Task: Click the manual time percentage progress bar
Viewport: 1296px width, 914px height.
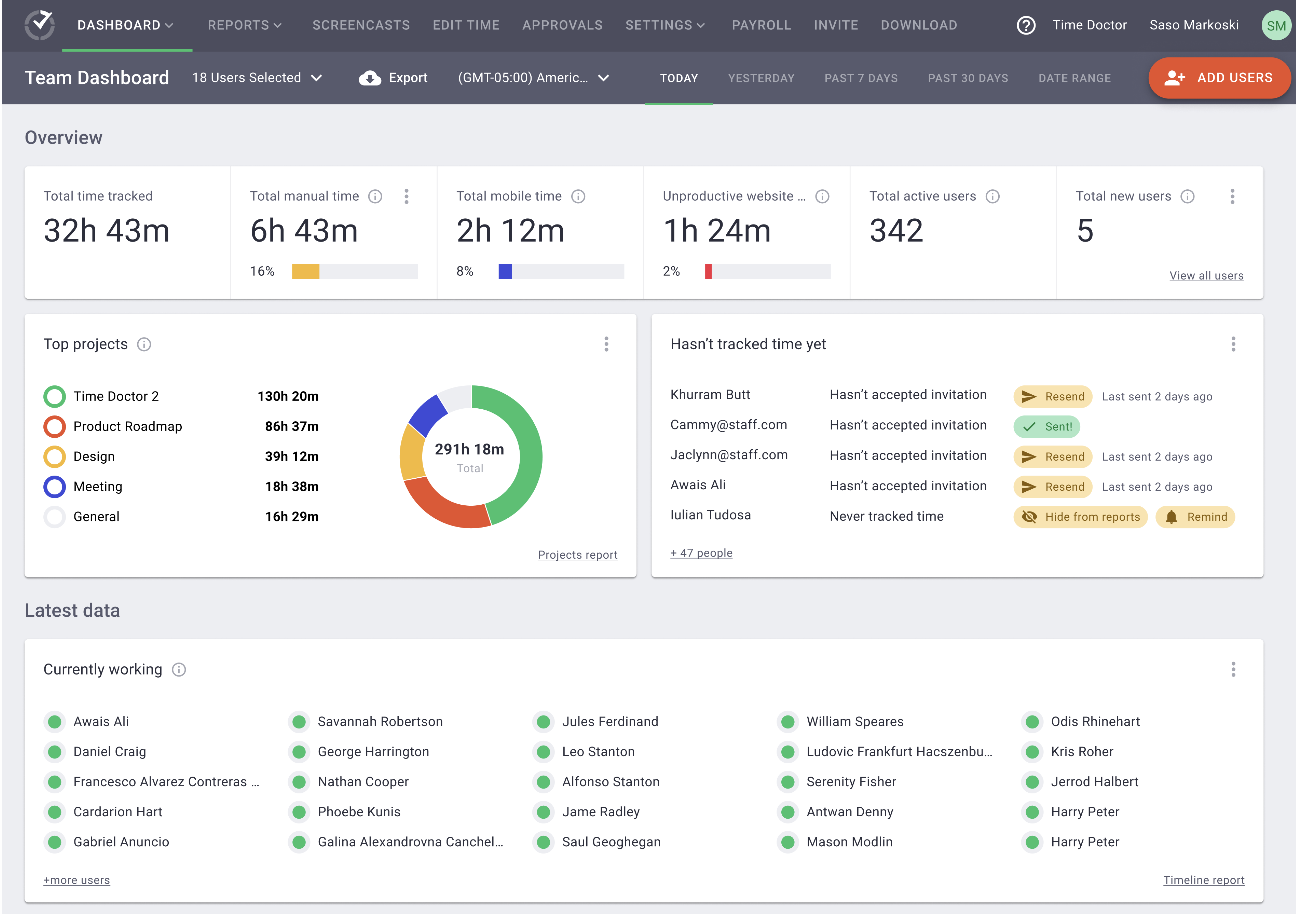Action: 353,270
